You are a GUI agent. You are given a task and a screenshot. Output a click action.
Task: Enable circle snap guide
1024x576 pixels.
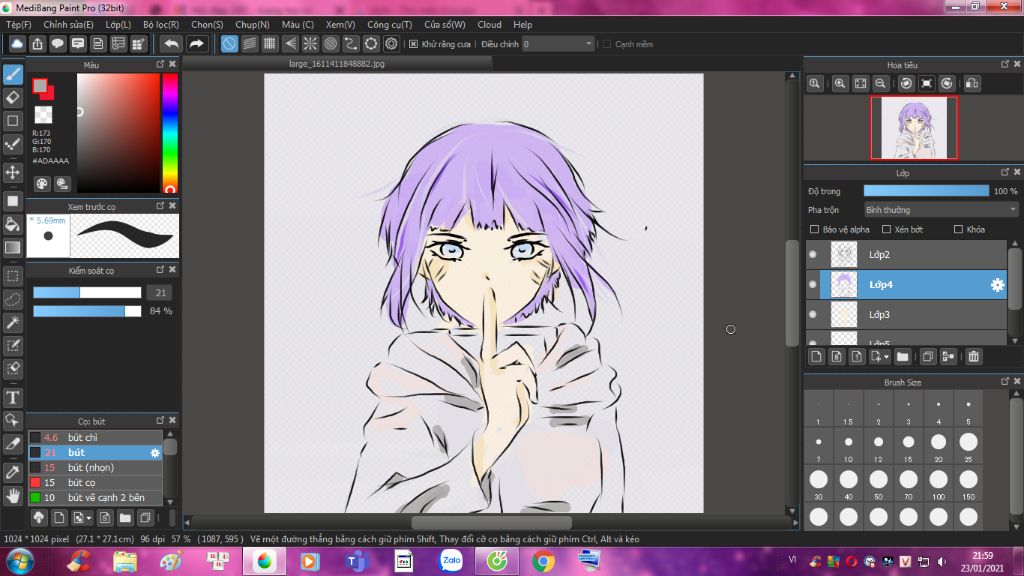pos(330,44)
